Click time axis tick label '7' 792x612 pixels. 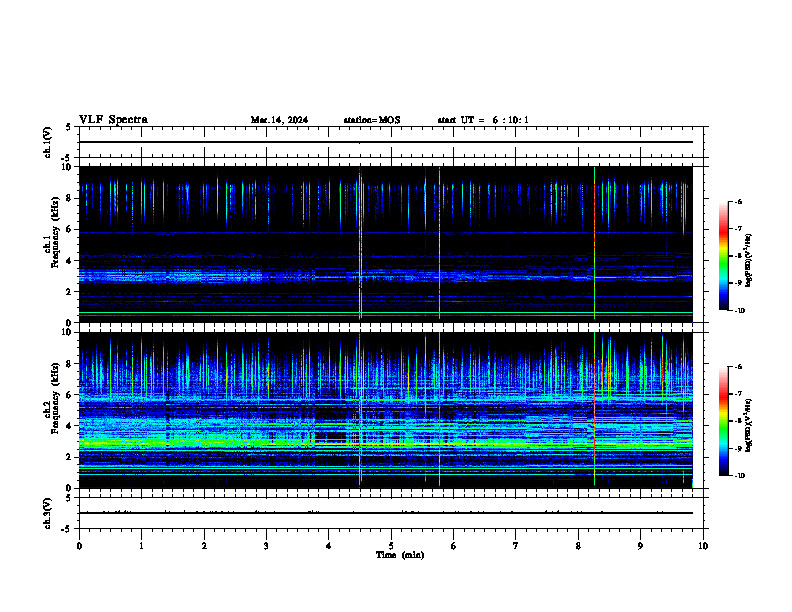coord(516,546)
